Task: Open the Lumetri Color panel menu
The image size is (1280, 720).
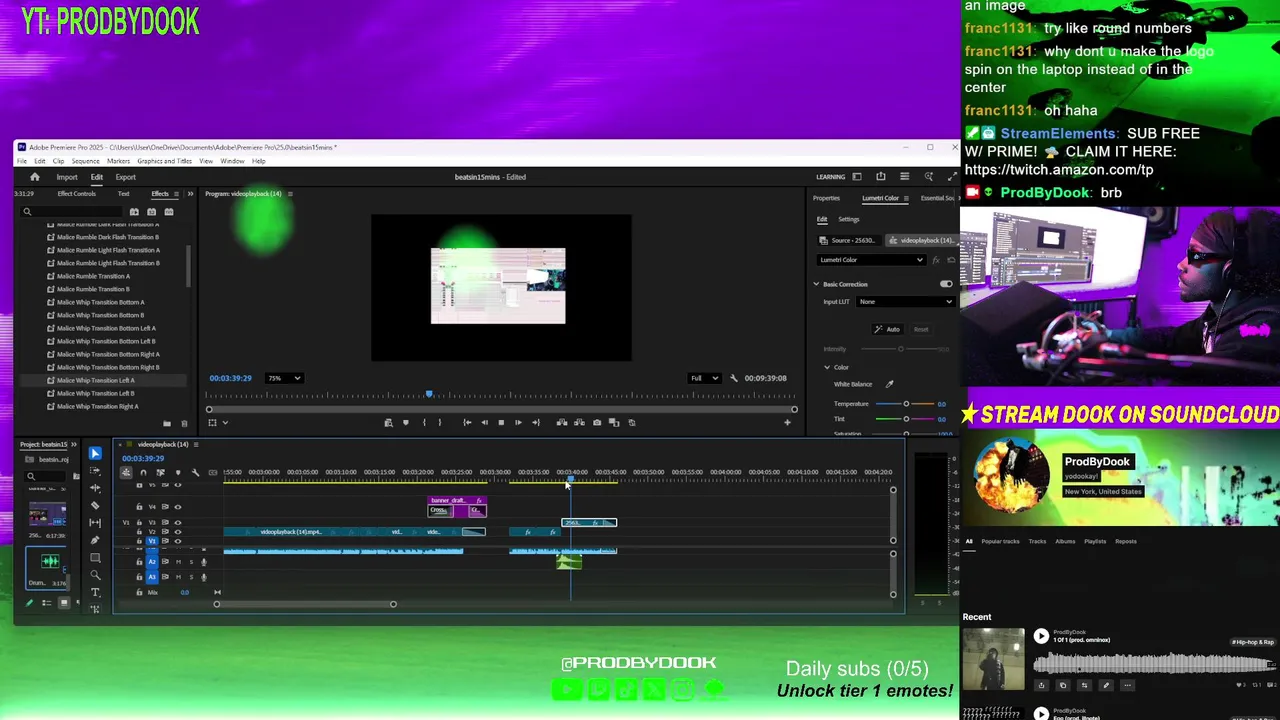Action: [x=906, y=198]
